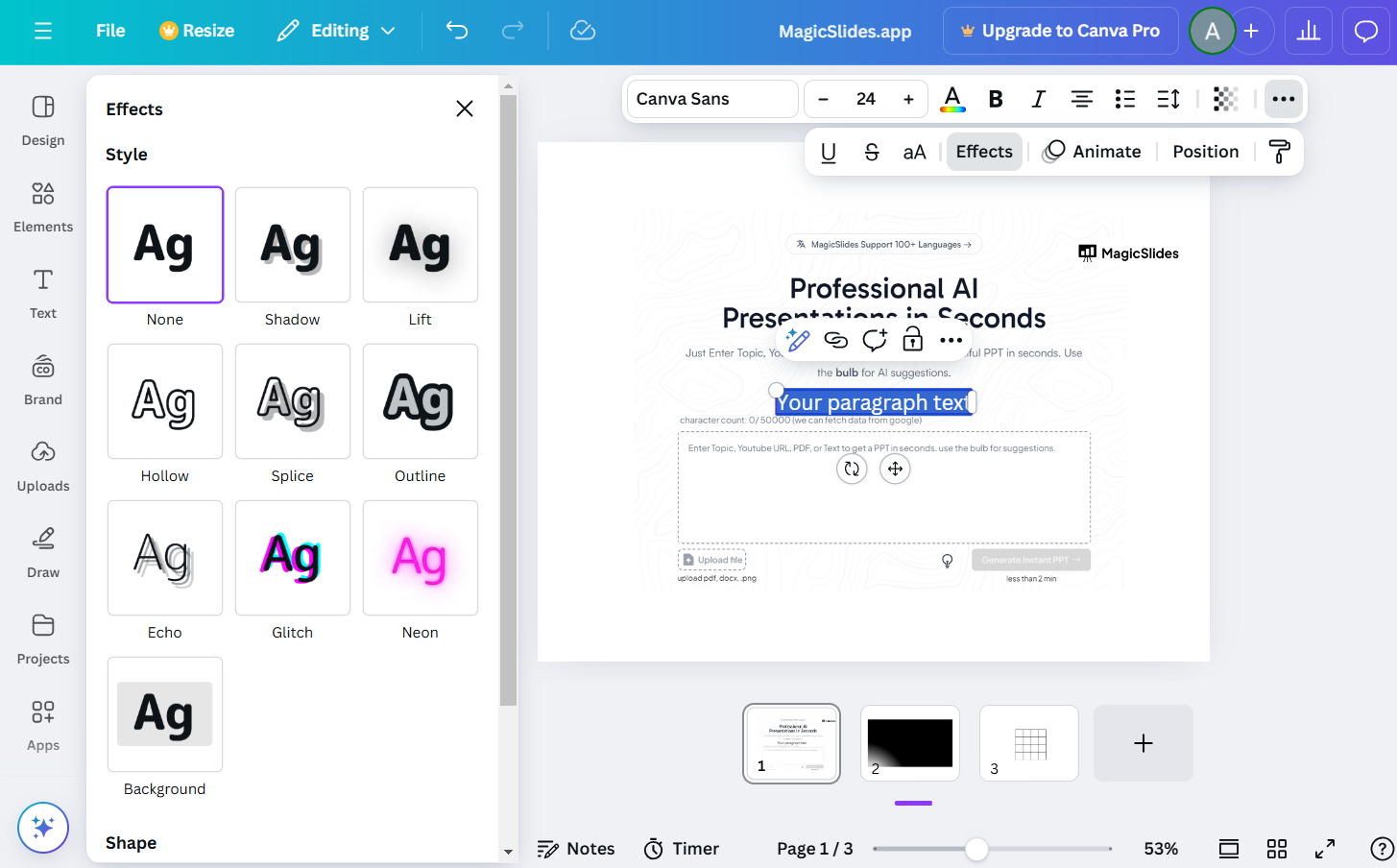Add a link to the text
This screenshot has height=868, width=1397.
pyautogui.click(x=836, y=340)
